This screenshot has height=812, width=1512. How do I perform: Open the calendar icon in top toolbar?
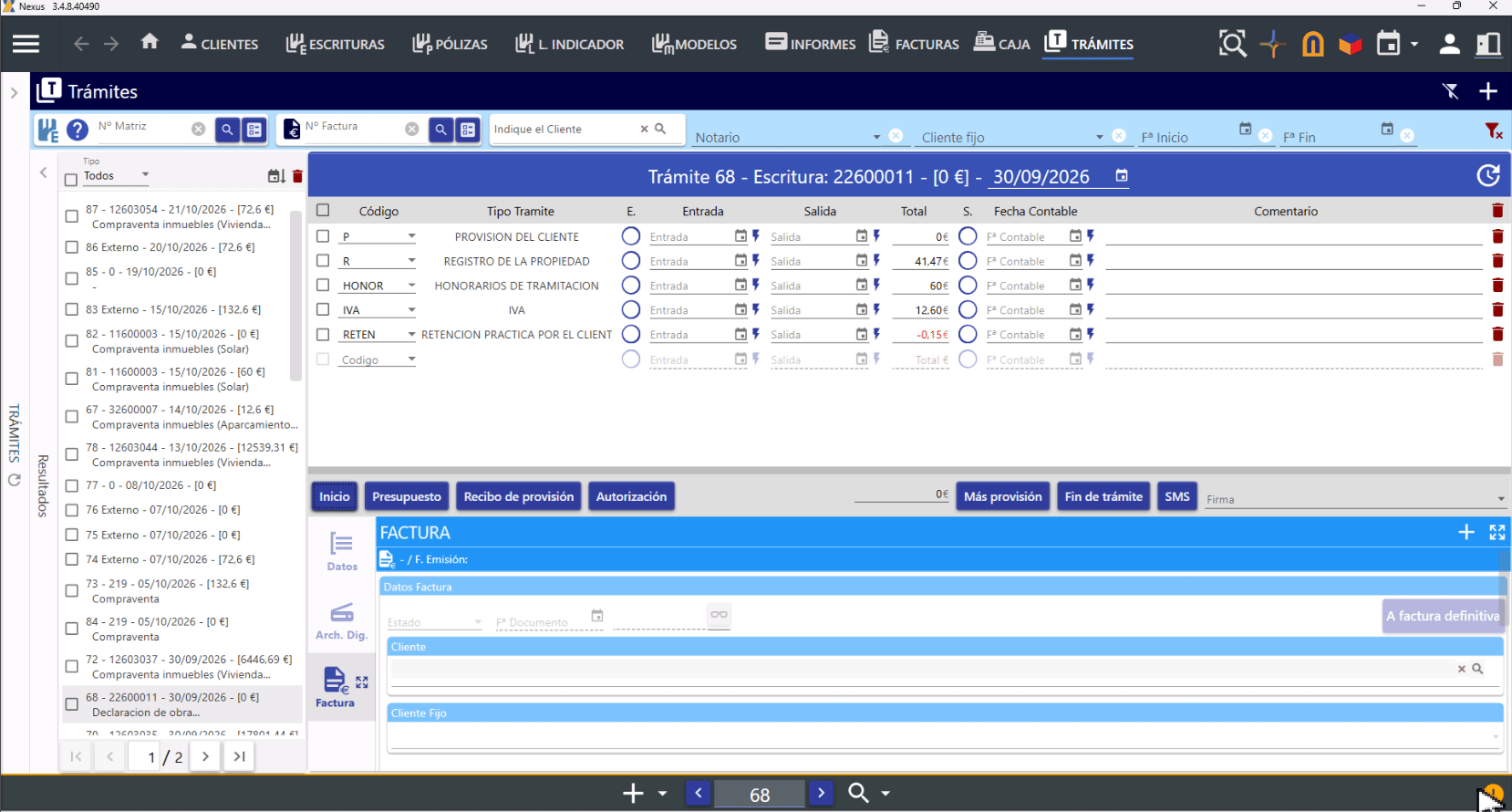click(1388, 43)
